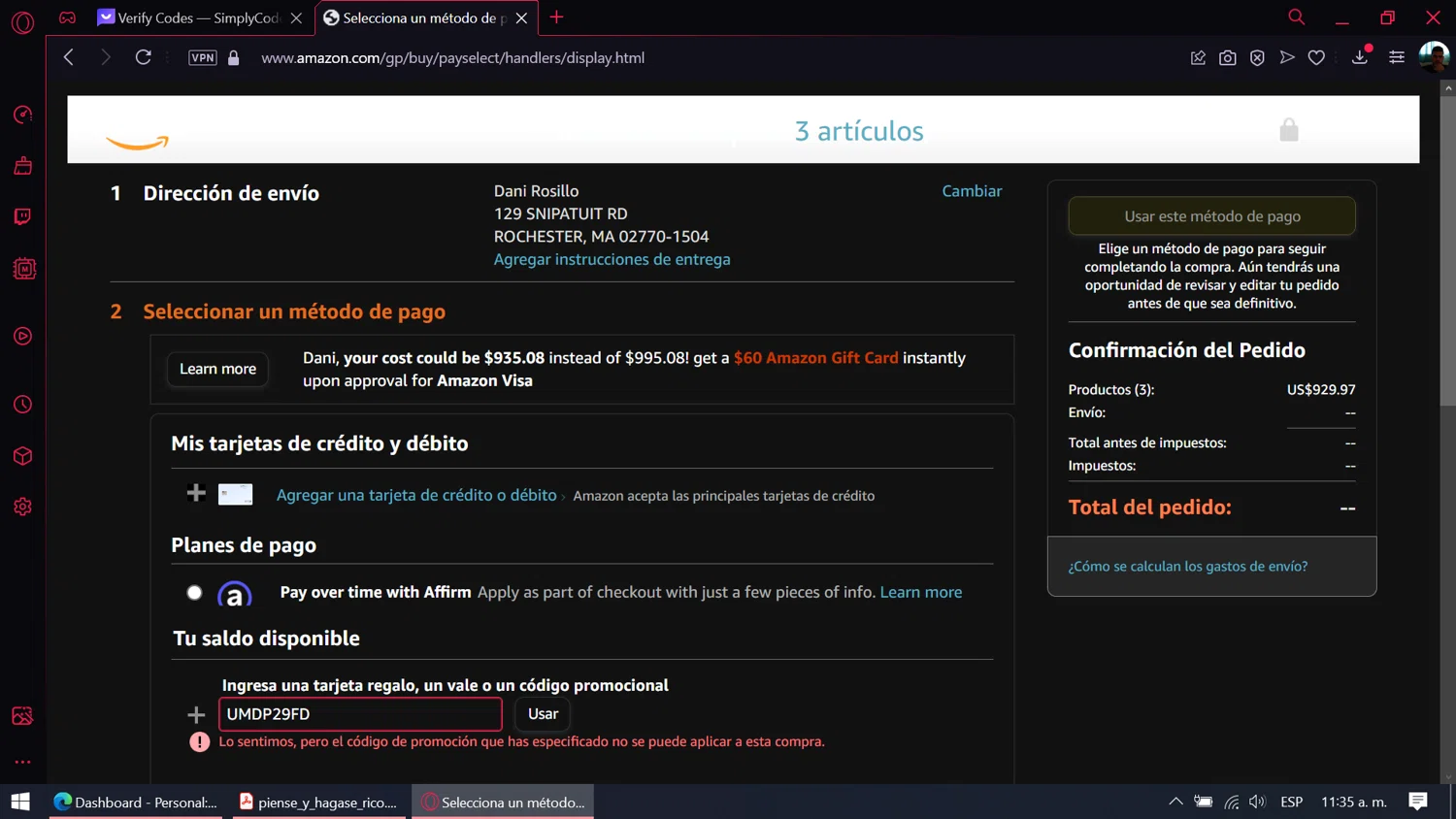Click plus icon beside add card
The width and height of the screenshot is (1456, 819).
(x=196, y=493)
